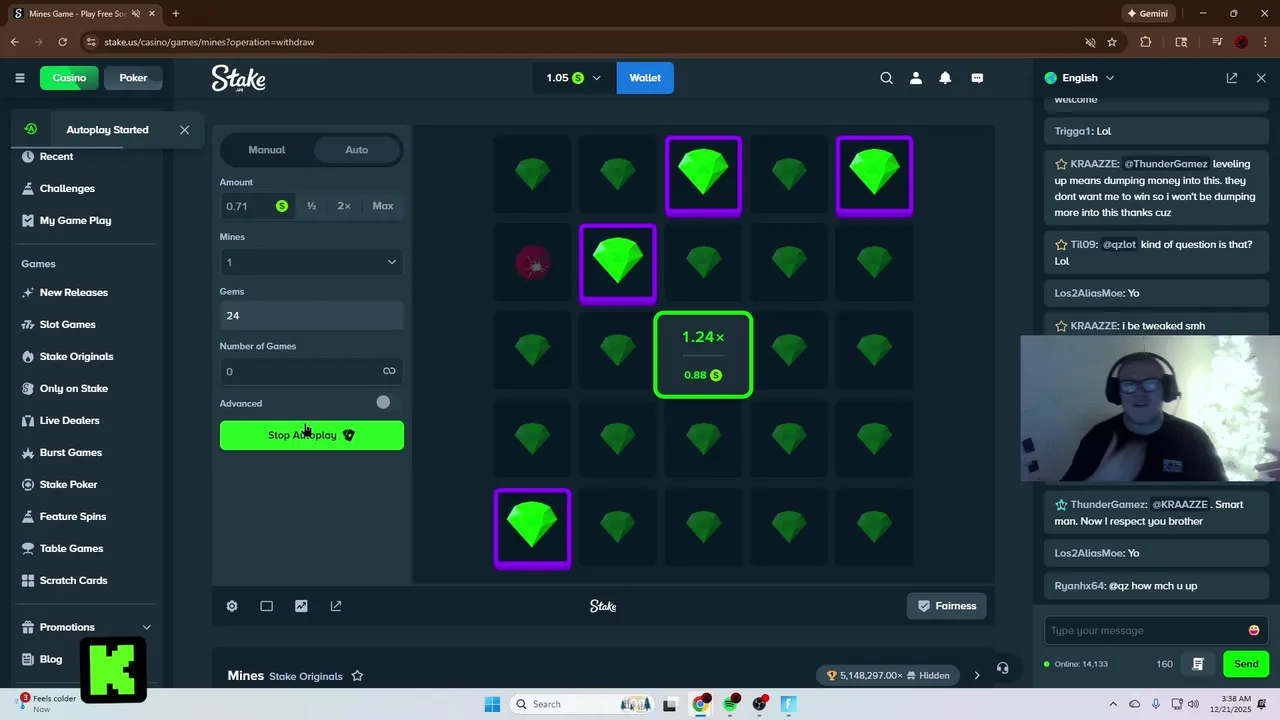Open the hamburger sidebar menu
Image resolution: width=1280 pixels, height=720 pixels.
point(20,78)
